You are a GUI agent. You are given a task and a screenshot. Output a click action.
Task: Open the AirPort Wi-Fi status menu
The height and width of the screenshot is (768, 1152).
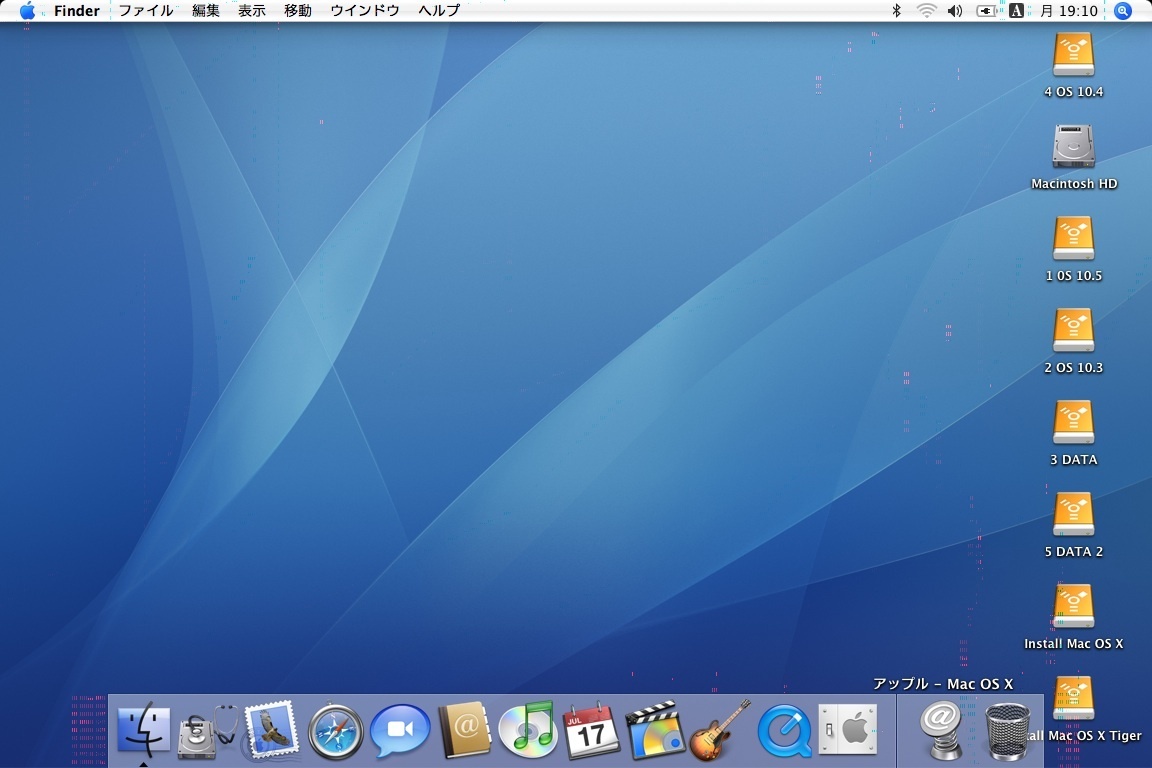[926, 10]
